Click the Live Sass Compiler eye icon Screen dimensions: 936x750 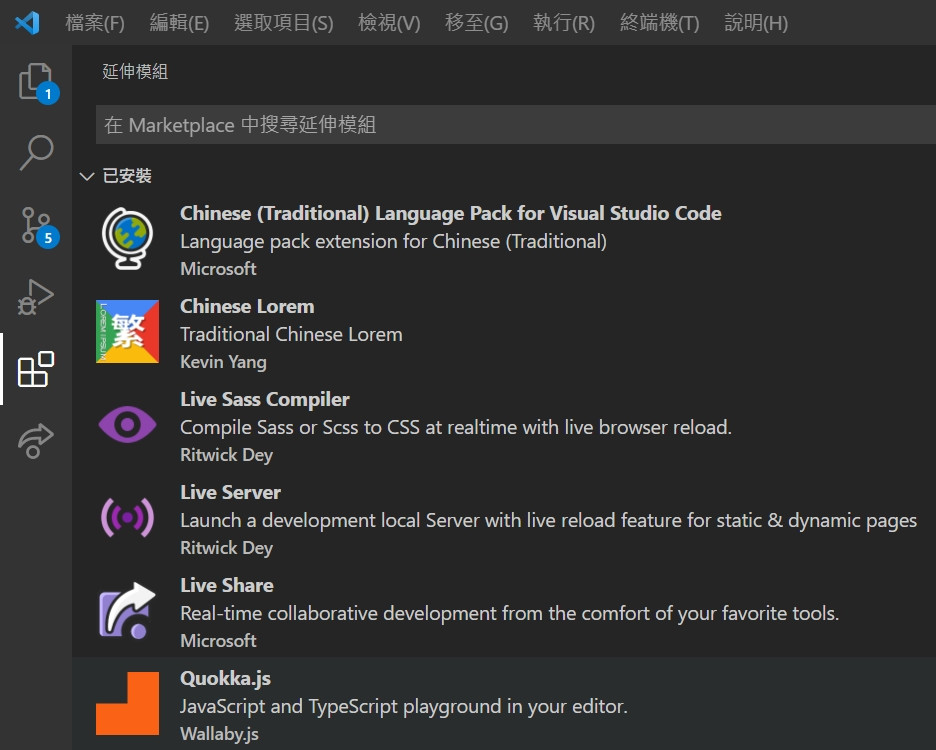click(x=127, y=425)
